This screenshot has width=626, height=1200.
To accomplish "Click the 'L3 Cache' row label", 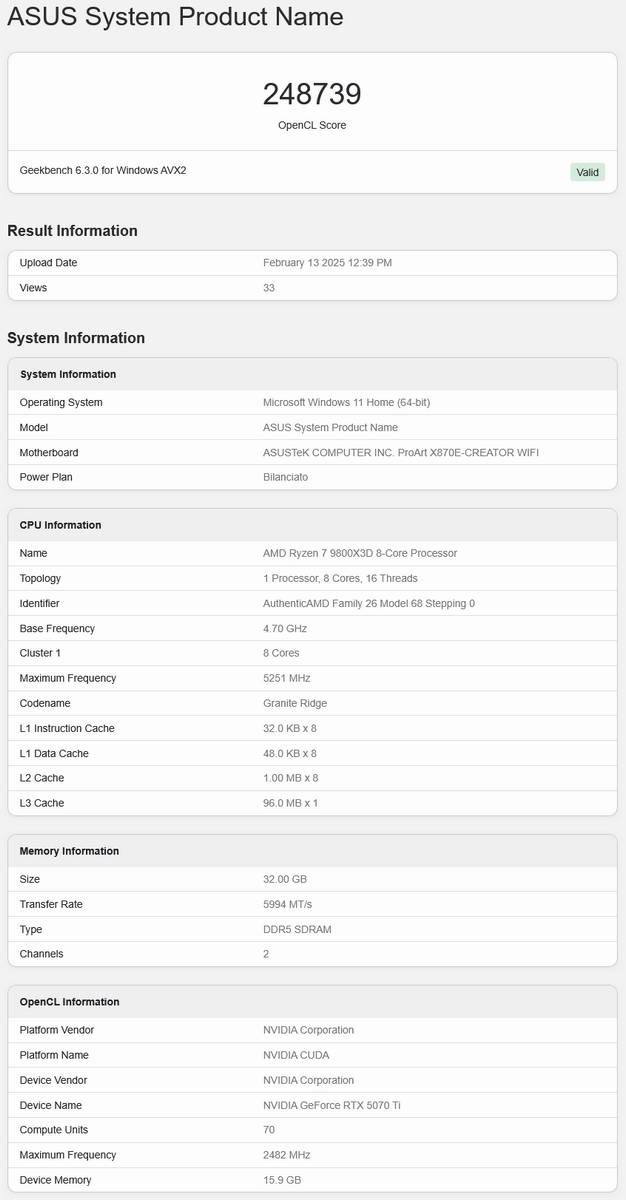I will point(42,803).
